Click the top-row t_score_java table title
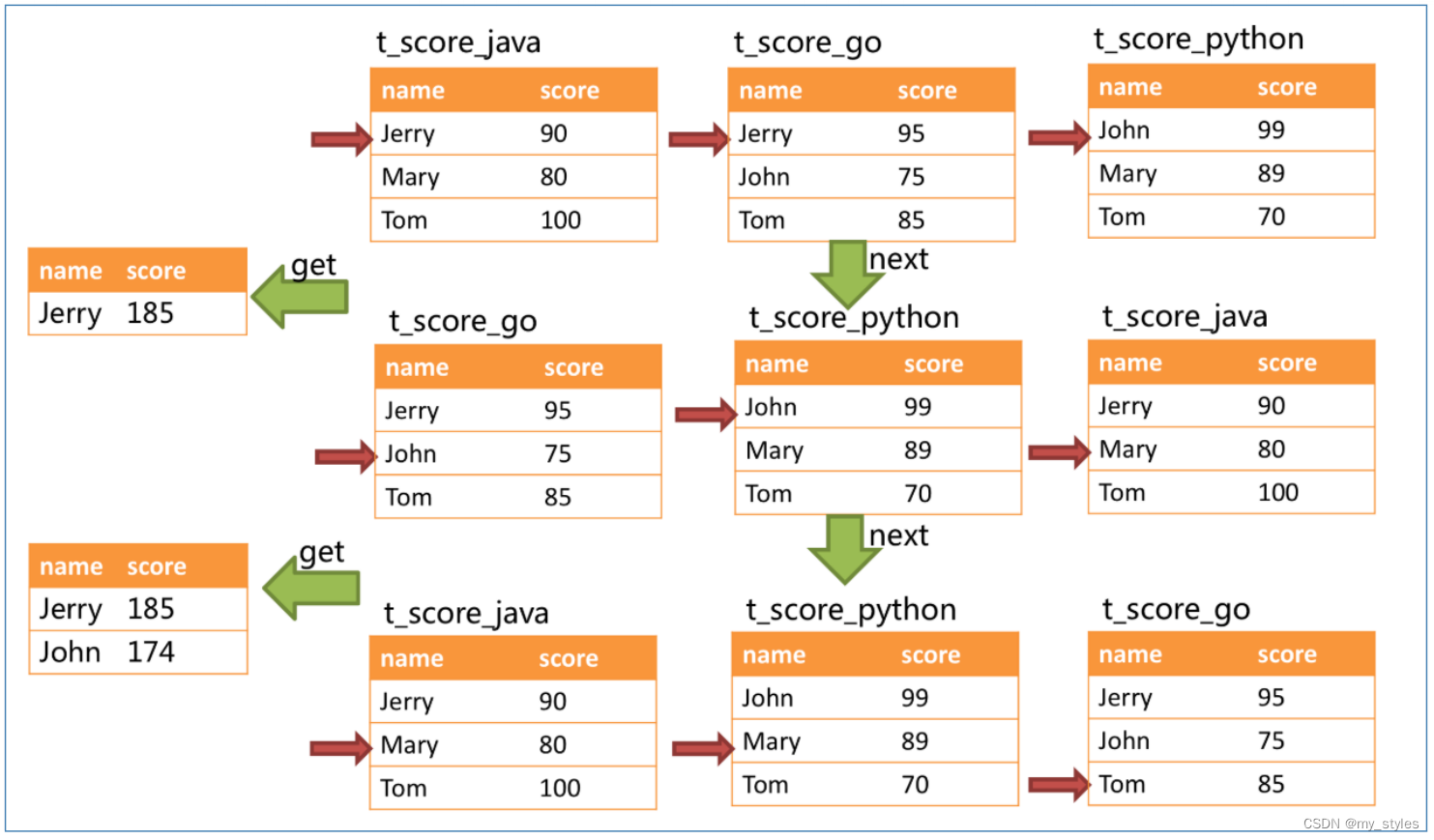 [458, 43]
